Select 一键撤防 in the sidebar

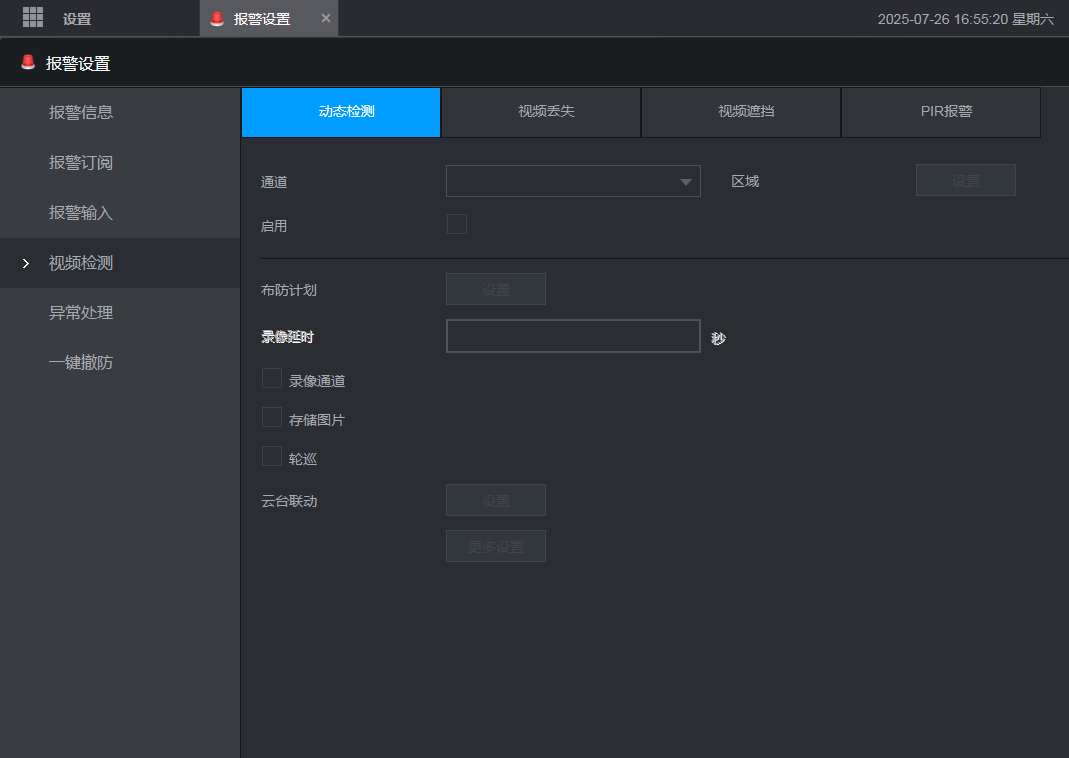pyautogui.click(x=81, y=363)
